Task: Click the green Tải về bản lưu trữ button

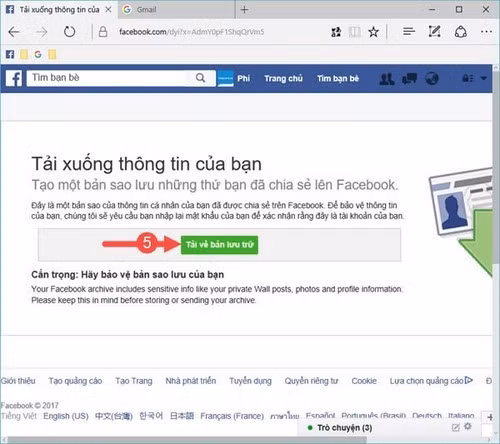Action: pos(219,245)
